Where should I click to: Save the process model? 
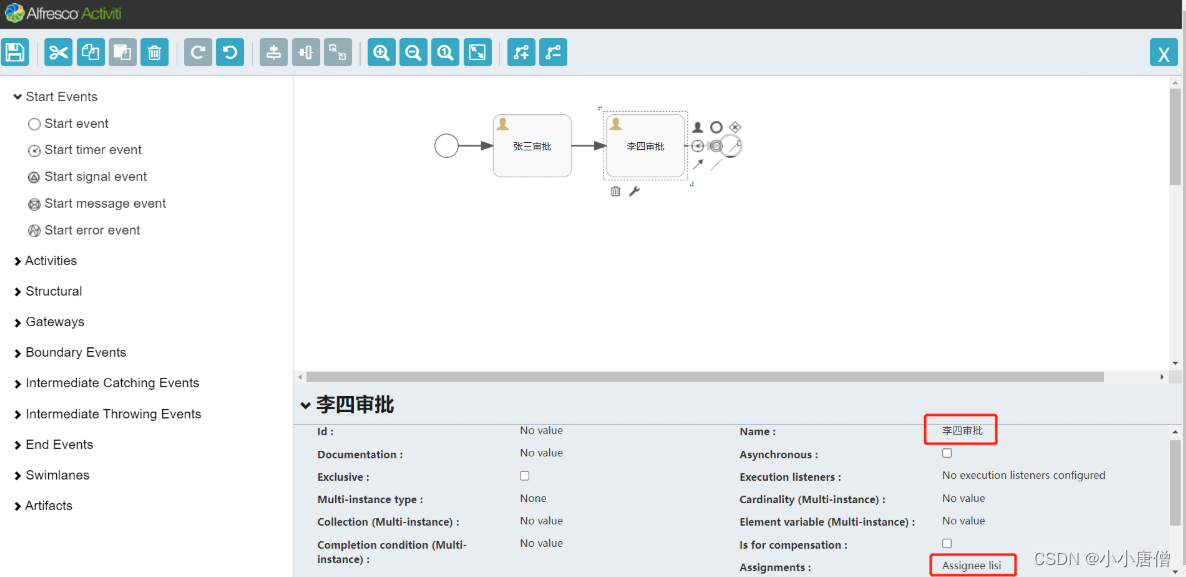click(15, 52)
